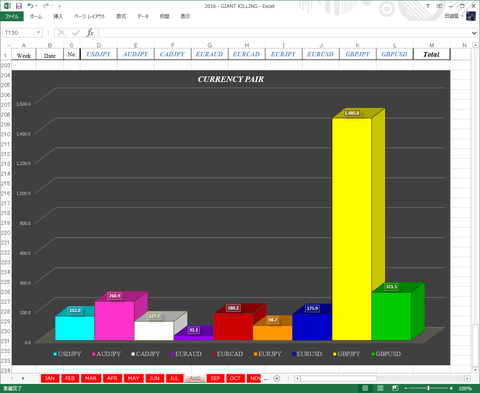Image resolution: width=480 pixels, height=393 pixels.
Task: Select column D header
Action: pos(99,45)
